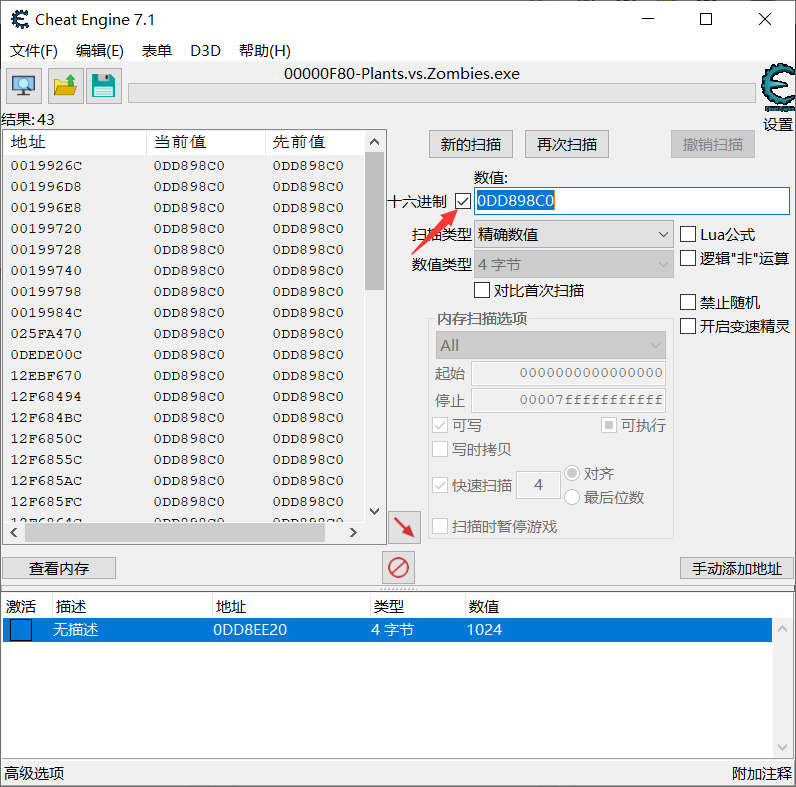Click 附加注释 at bottom right
This screenshot has height=787, width=796.
761,773
